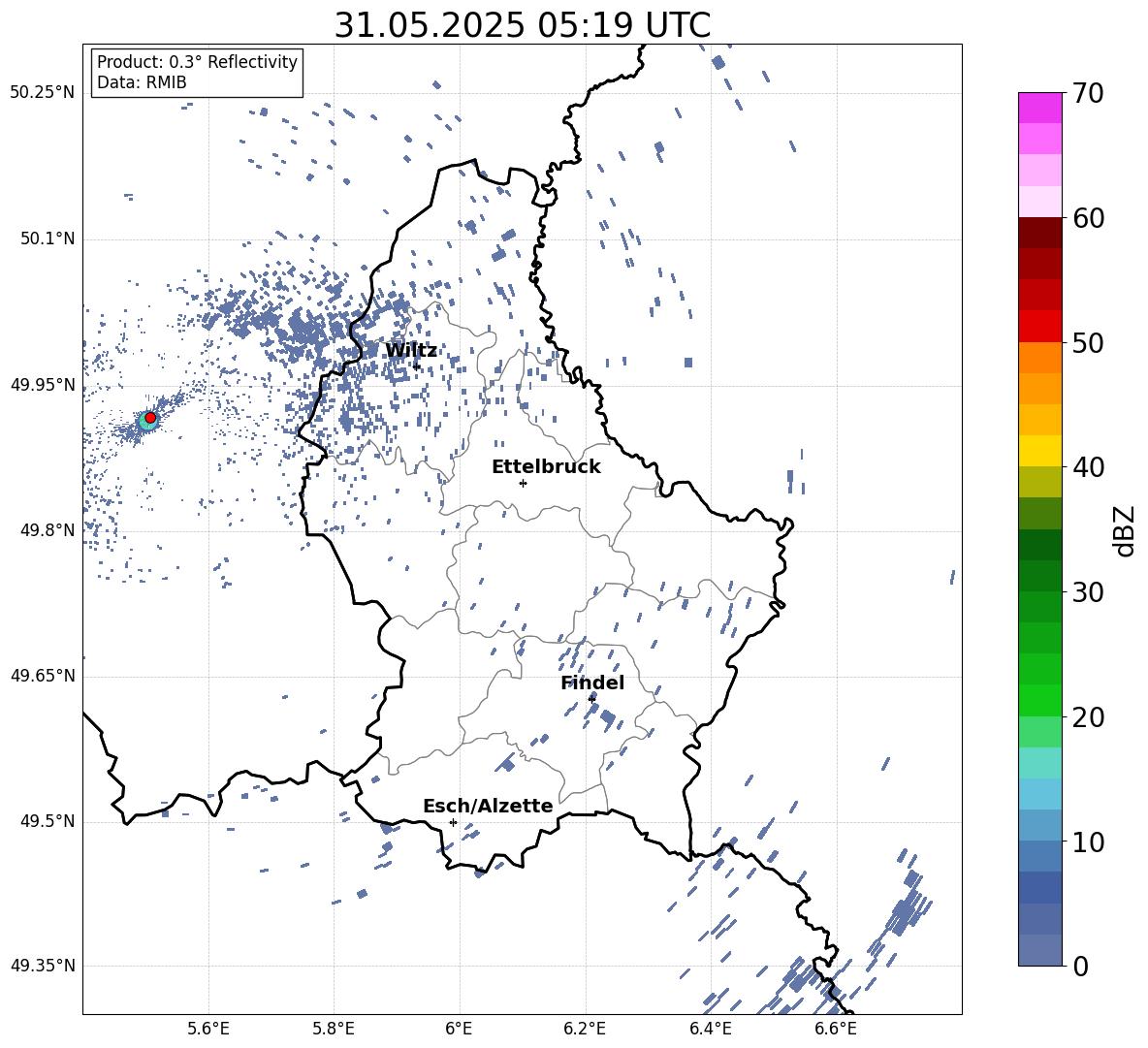Click the title 31.05.2025 05:19 UTC
Image resolution: width=1148 pixels, height=1048 pixels.
(x=522, y=25)
